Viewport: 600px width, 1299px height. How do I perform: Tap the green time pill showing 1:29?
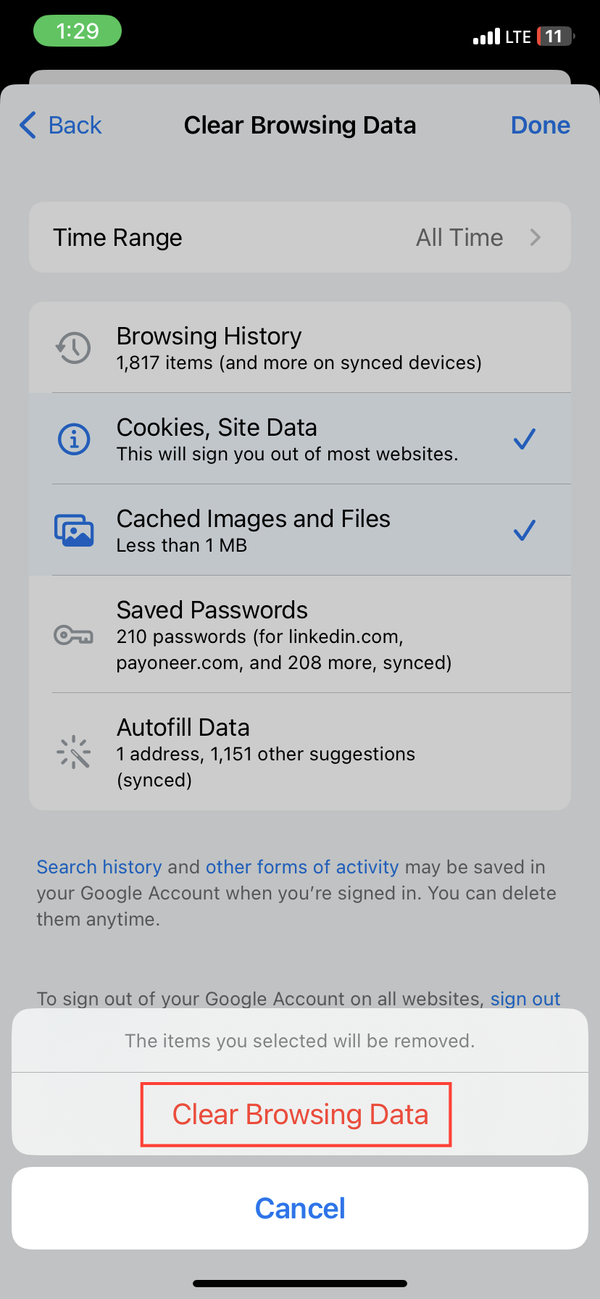[76, 31]
